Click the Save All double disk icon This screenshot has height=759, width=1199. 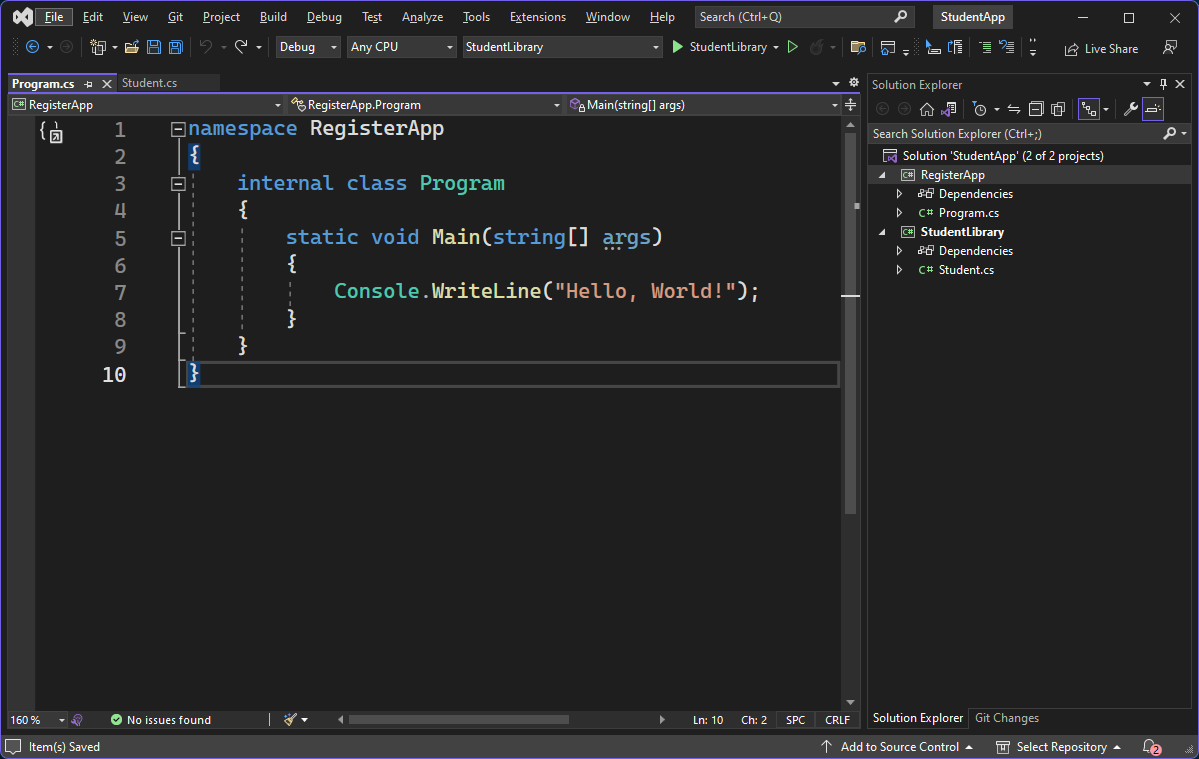[x=176, y=47]
